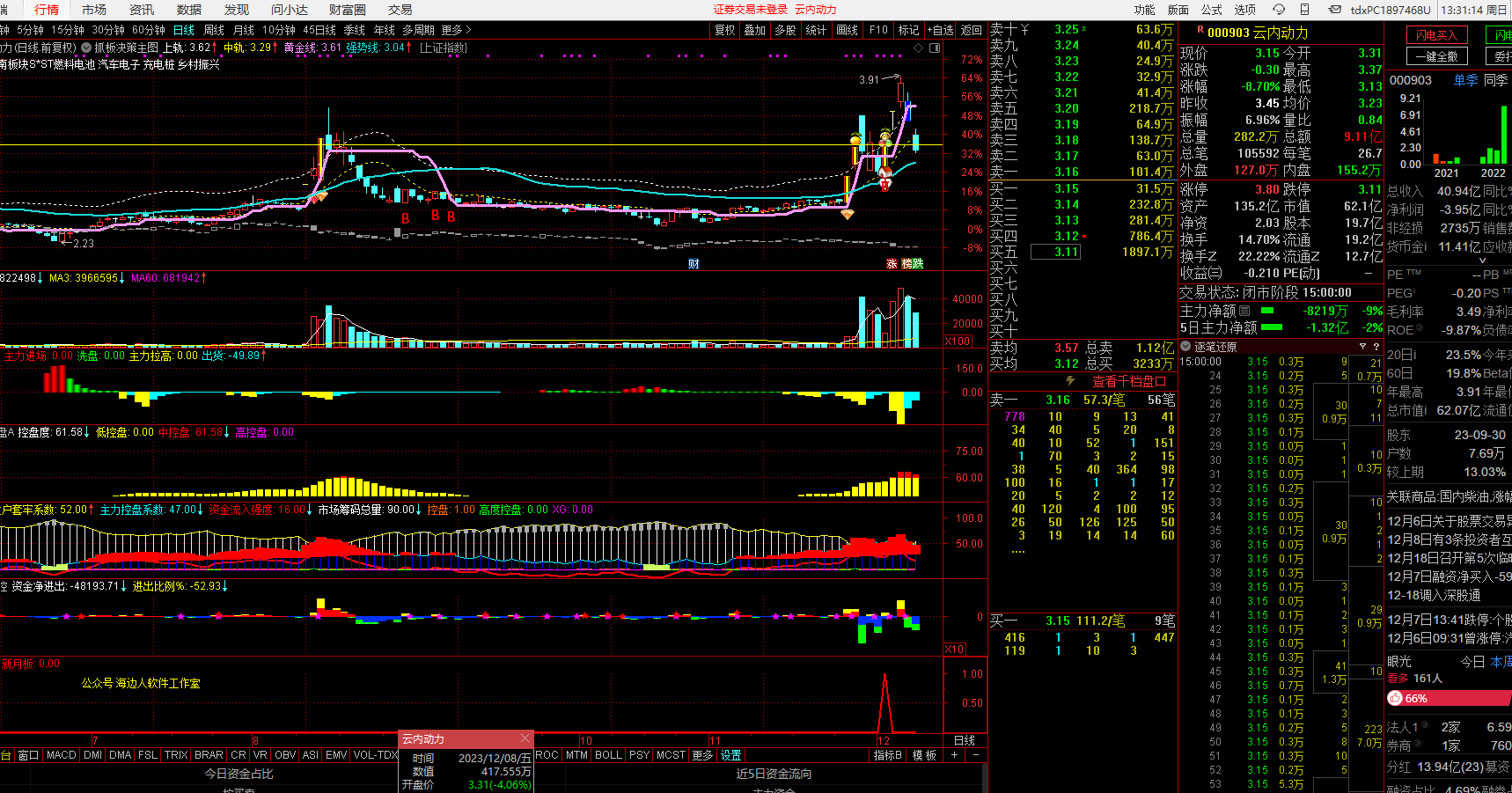The width and height of the screenshot is (1512, 793).
Task: Click the diamond icon above price chart
Action: point(919,48)
